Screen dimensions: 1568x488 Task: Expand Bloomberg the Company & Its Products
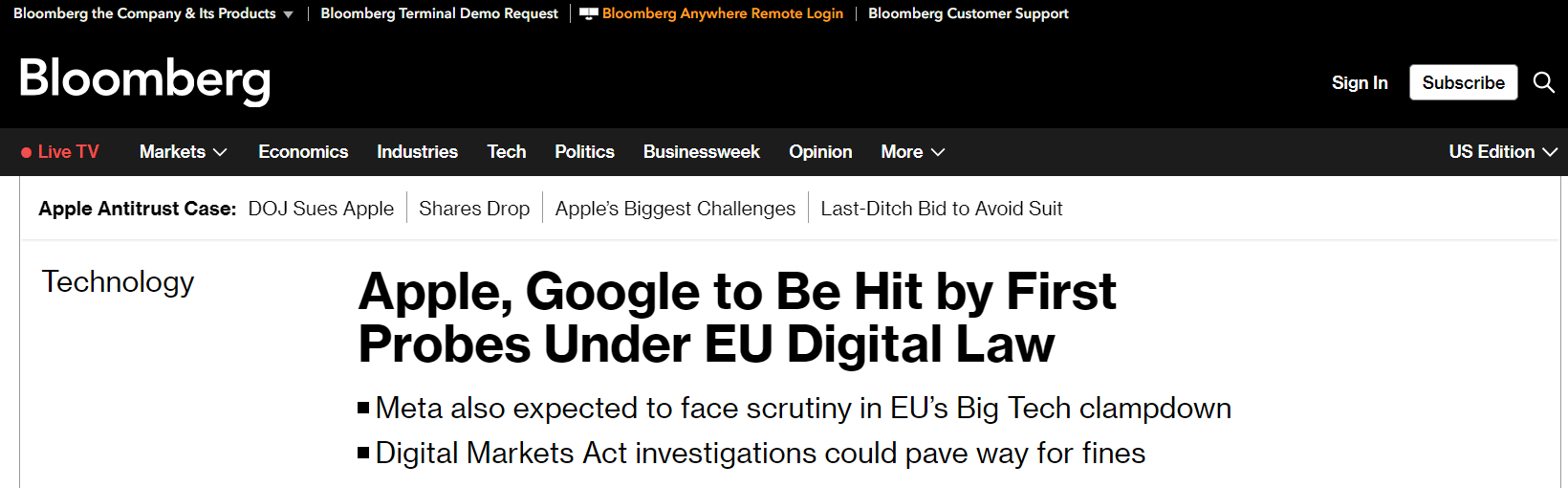tap(153, 13)
